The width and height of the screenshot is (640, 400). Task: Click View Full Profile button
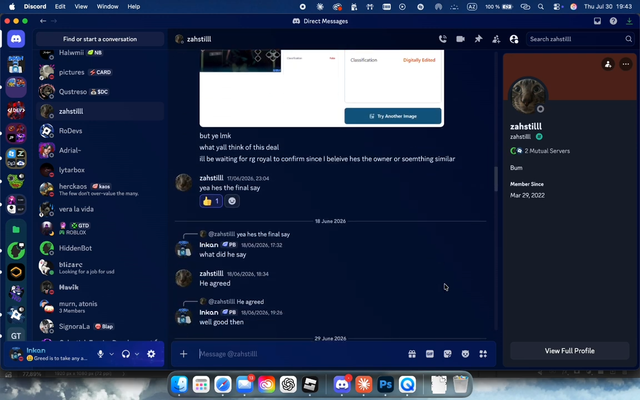point(569,351)
